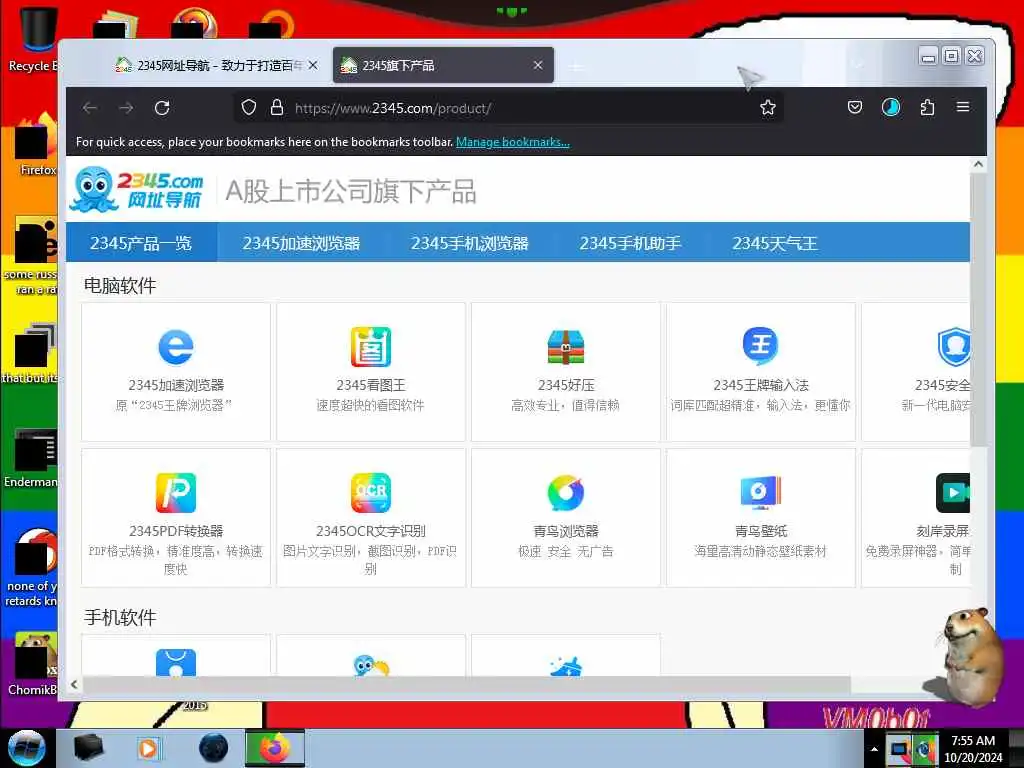Click the taskbar clock 7:55 AM
The width and height of the screenshot is (1024, 768).
coord(973,741)
